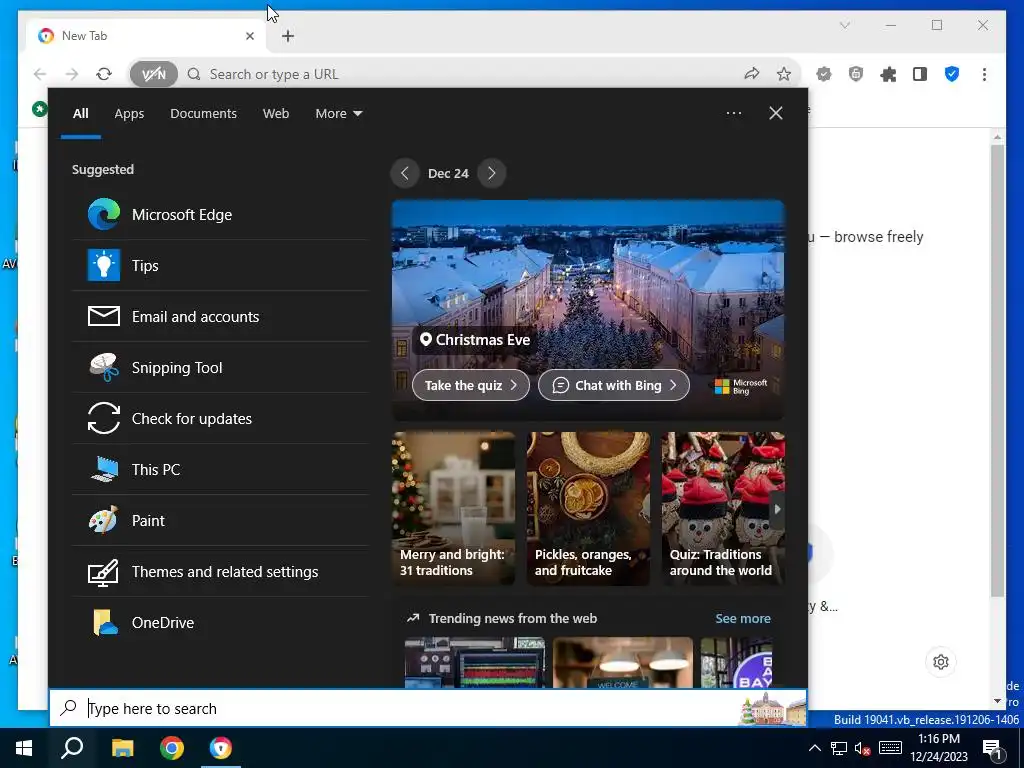Show hidden tray icons chevron
The width and height of the screenshot is (1024, 768).
tap(814, 748)
